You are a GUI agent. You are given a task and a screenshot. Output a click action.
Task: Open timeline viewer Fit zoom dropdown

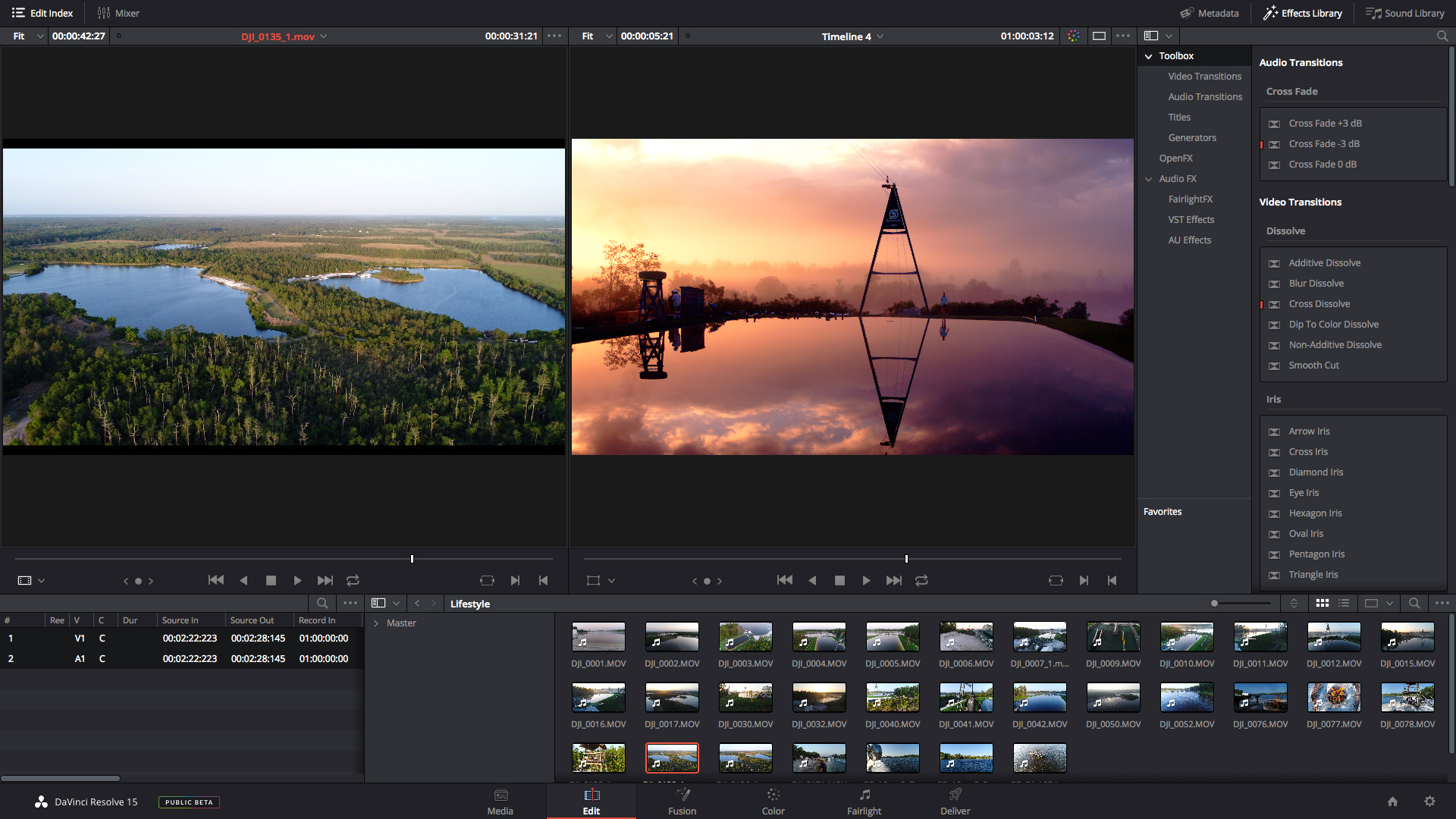click(x=597, y=36)
